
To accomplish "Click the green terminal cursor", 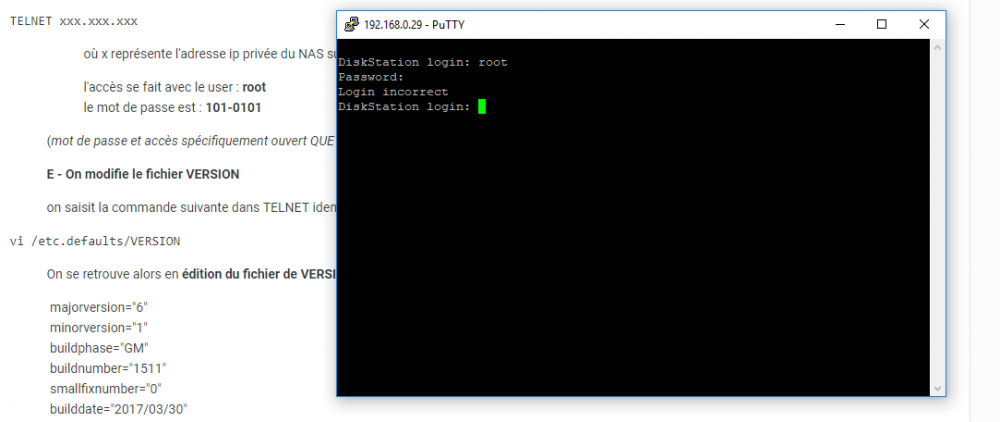I will pyautogui.click(x=482, y=106).
